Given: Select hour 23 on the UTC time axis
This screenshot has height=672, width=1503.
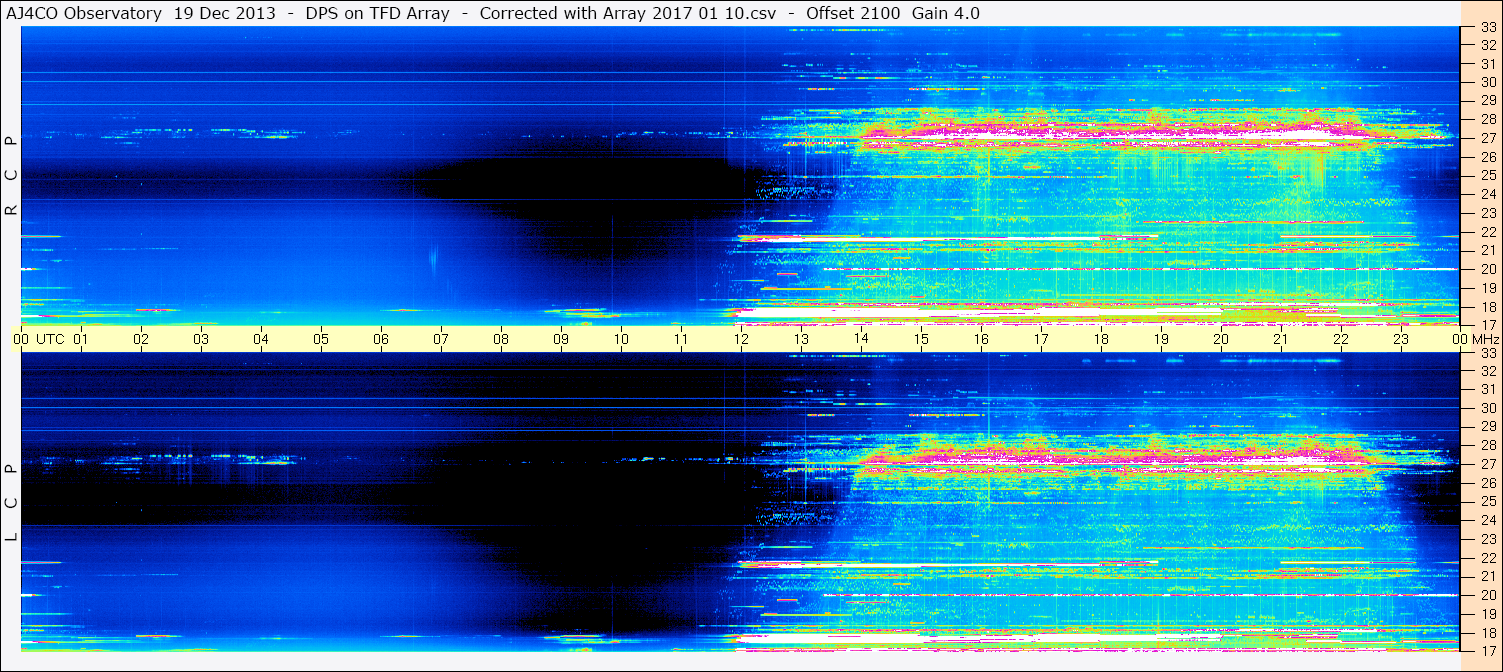Looking at the screenshot, I should pos(1401,339).
